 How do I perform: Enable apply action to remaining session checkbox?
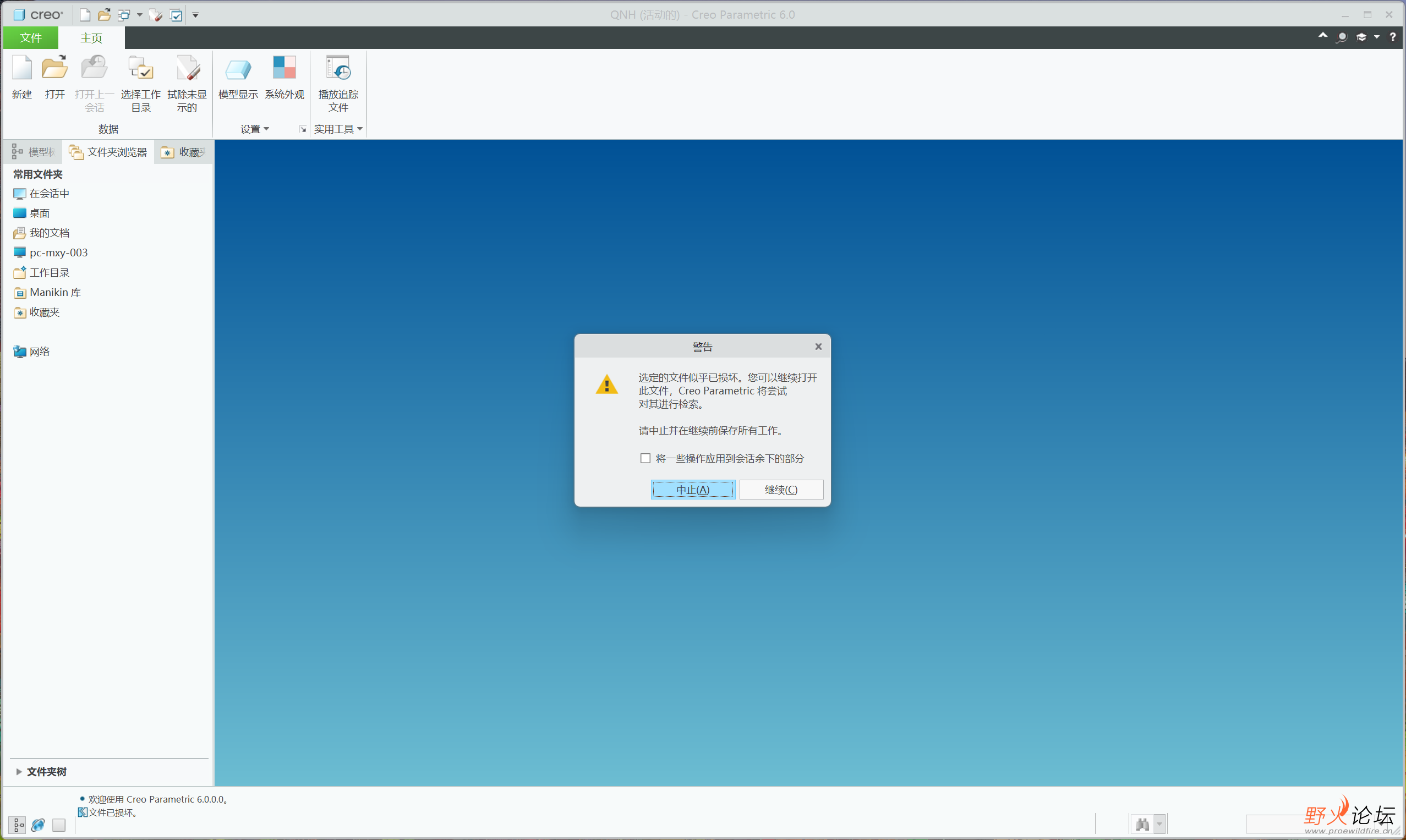tap(645, 458)
